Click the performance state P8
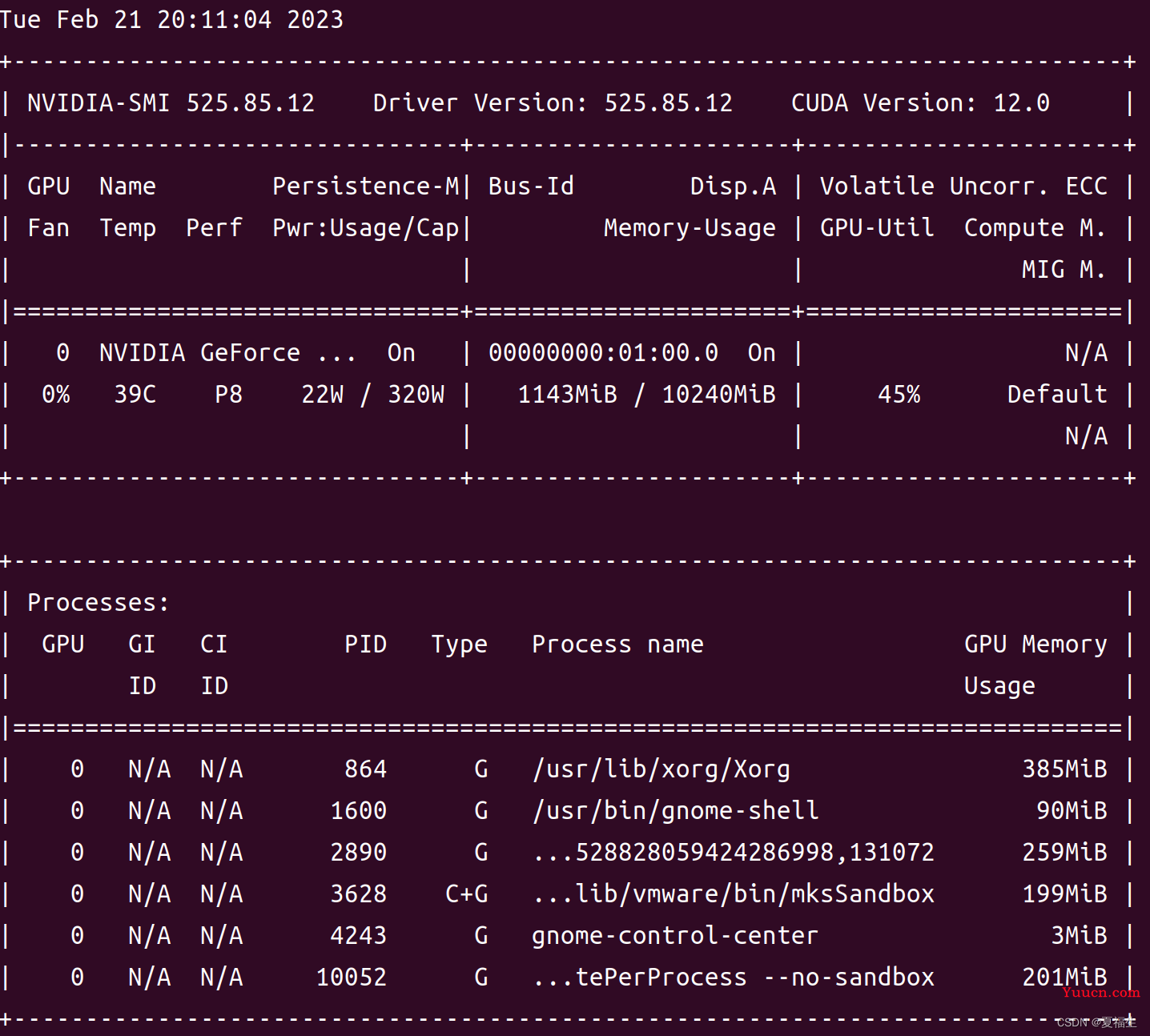Screen dimensions: 1150x1036 (x=228, y=394)
